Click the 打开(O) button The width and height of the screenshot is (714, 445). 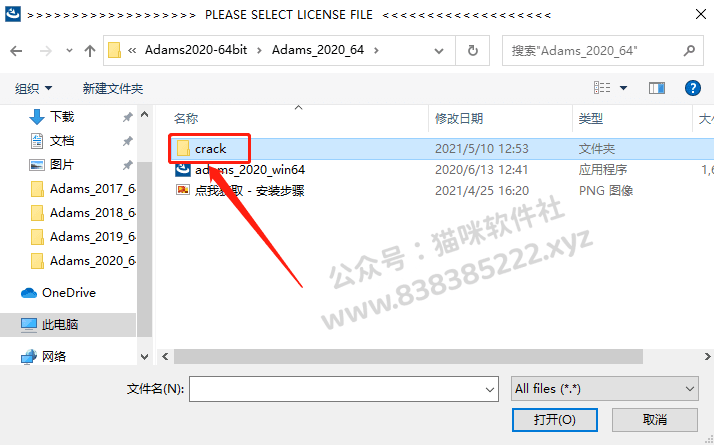[x=555, y=419]
